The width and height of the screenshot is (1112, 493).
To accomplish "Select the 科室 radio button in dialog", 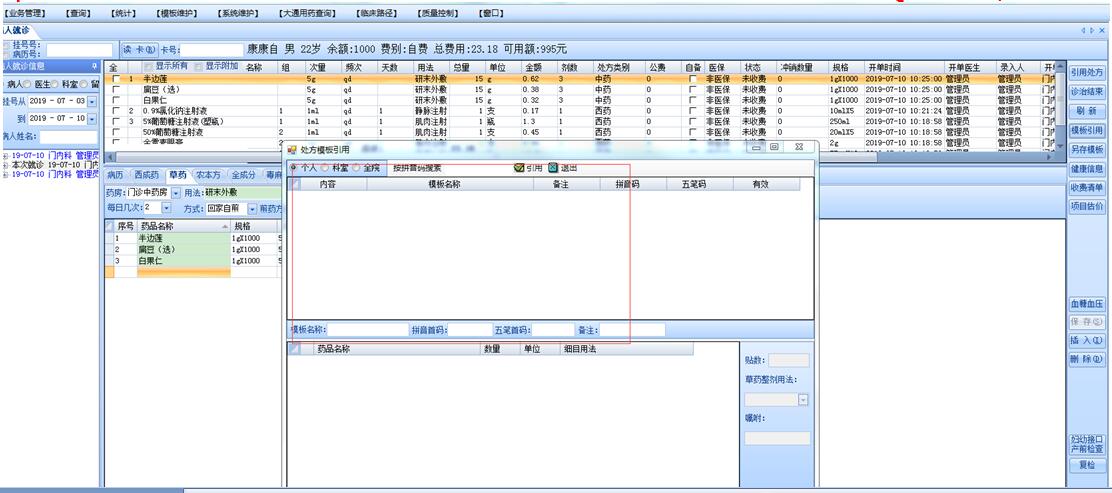I will pyautogui.click(x=326, y=168).
